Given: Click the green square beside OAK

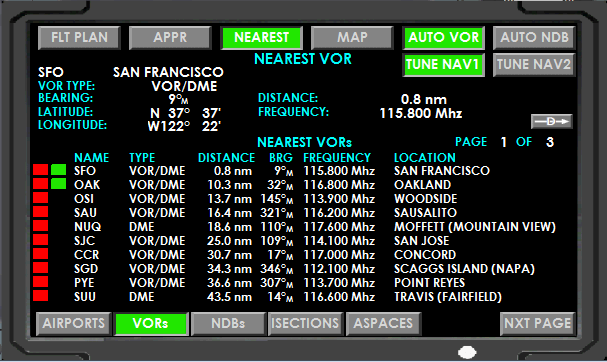Looking at the screenshot, I should 58,184.
